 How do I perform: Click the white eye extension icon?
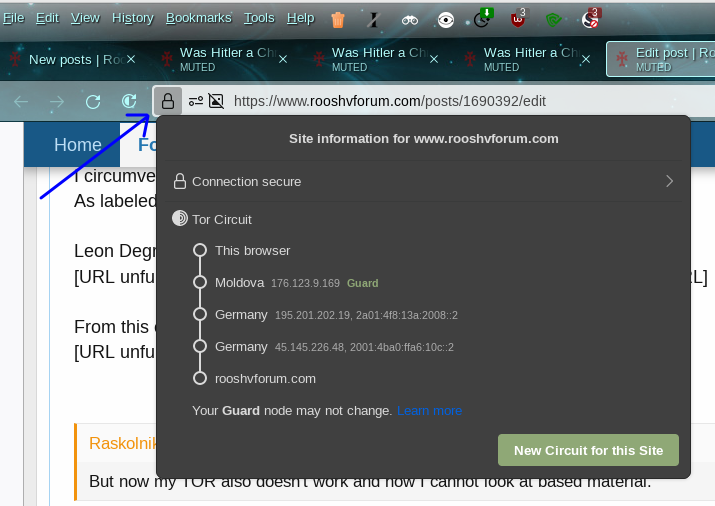click(446, 20)
